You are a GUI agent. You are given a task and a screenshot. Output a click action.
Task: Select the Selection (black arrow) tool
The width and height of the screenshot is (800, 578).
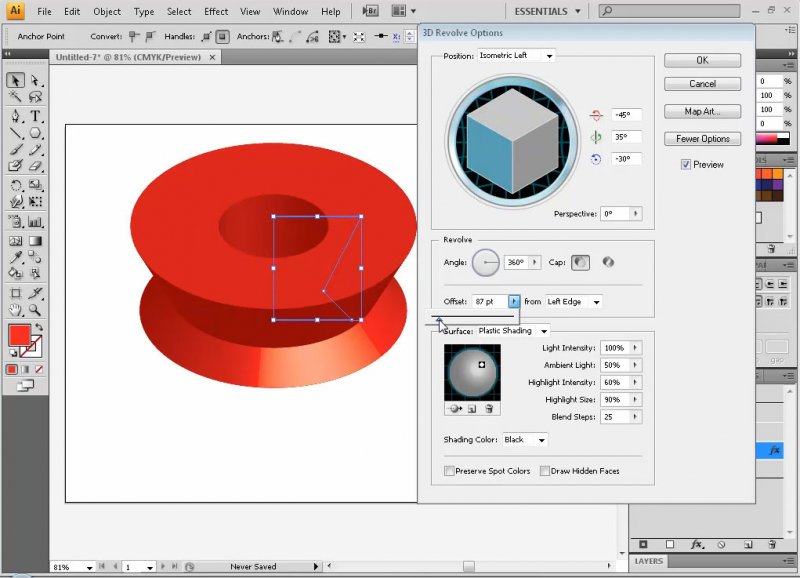[15, 80]
